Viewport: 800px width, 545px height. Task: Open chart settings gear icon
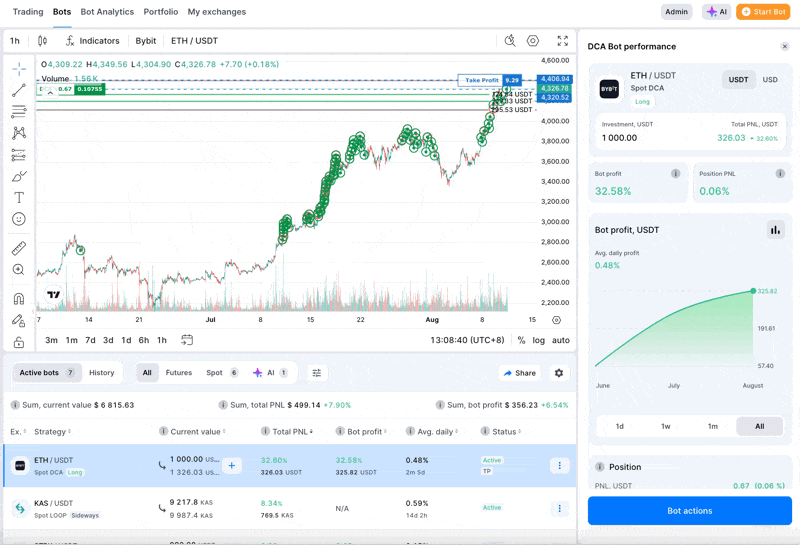tap(533, 41)
